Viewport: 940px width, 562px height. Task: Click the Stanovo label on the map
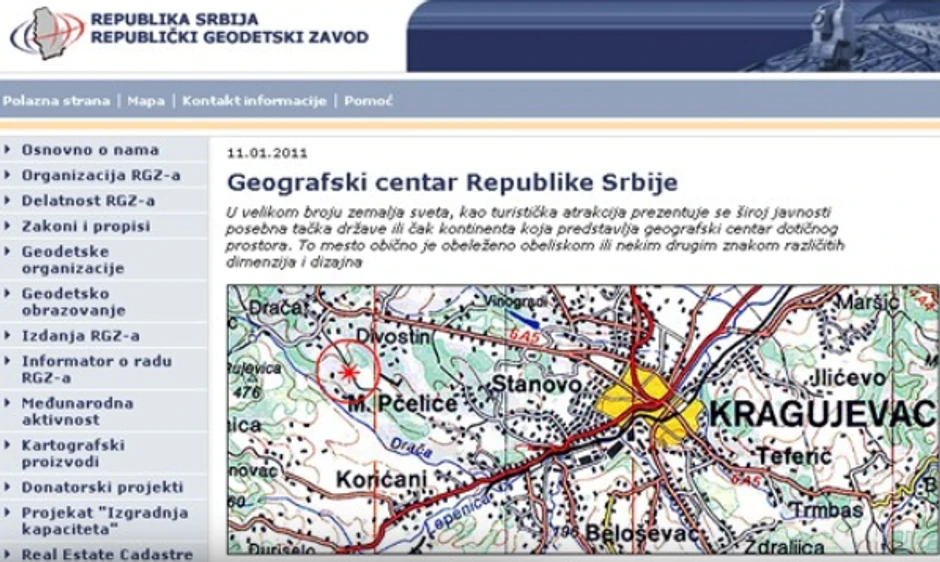[537, 384]
